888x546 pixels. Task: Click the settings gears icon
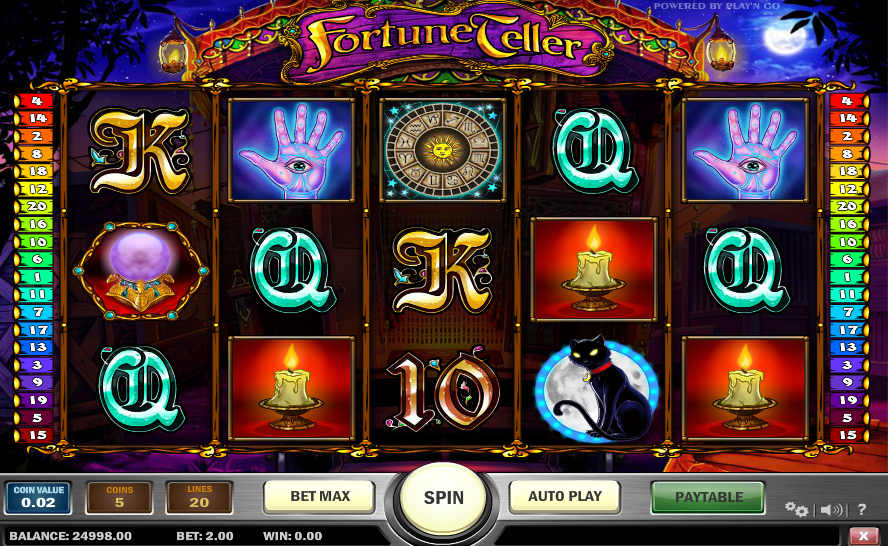pyautogui.click(x=796, y=509)
